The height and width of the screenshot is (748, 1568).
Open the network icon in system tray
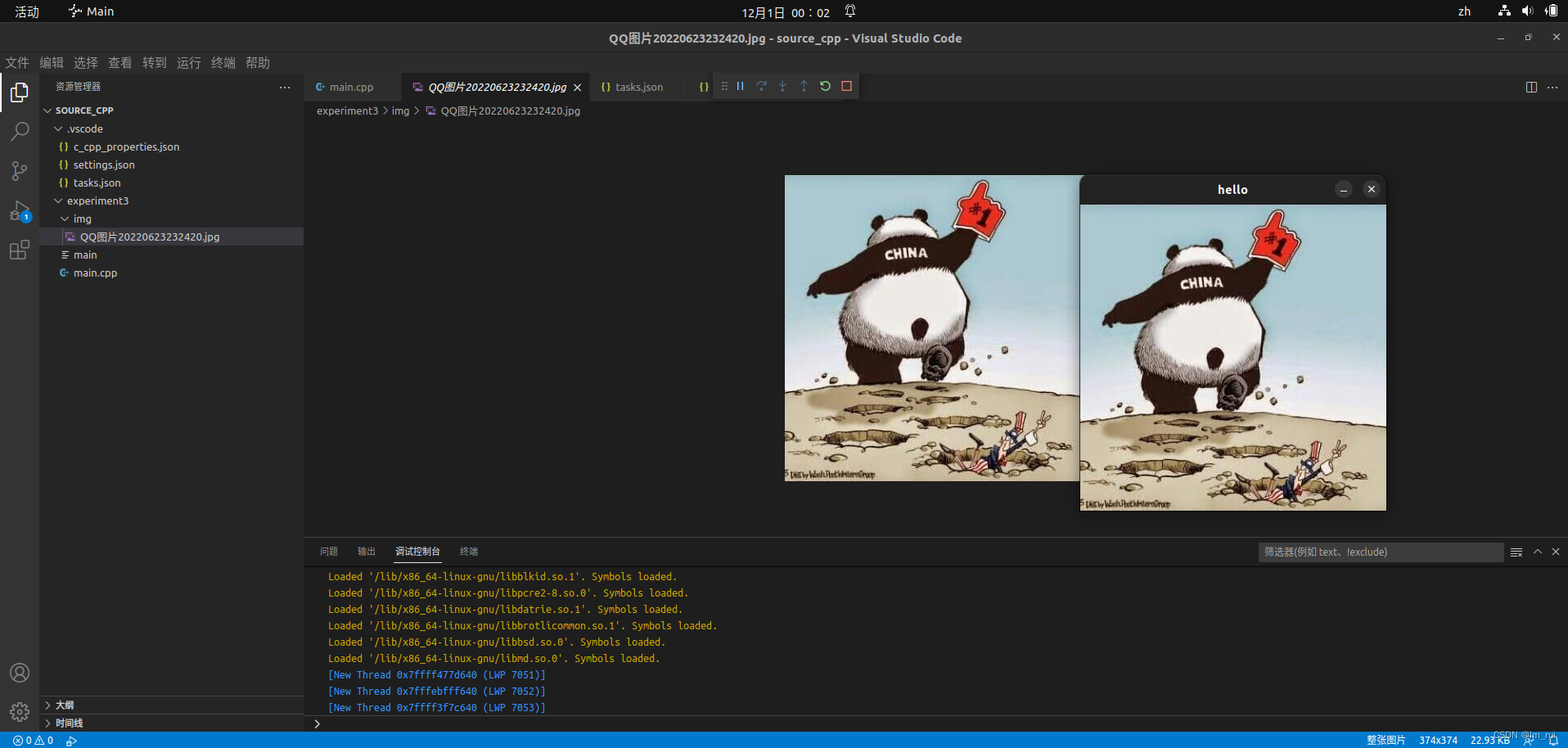coord(1504,11)
